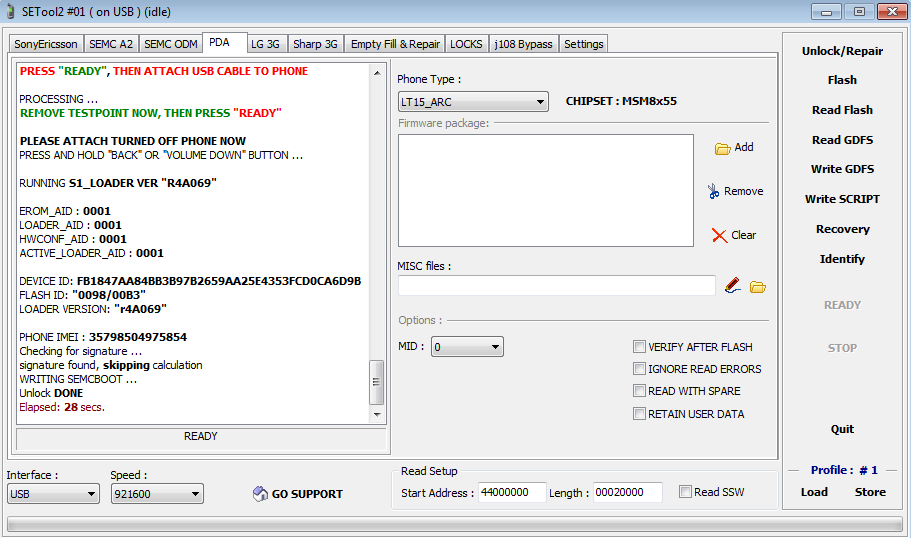
Task: Click the pencil edit icon beside MISC files
Action: tap(733, 285)
